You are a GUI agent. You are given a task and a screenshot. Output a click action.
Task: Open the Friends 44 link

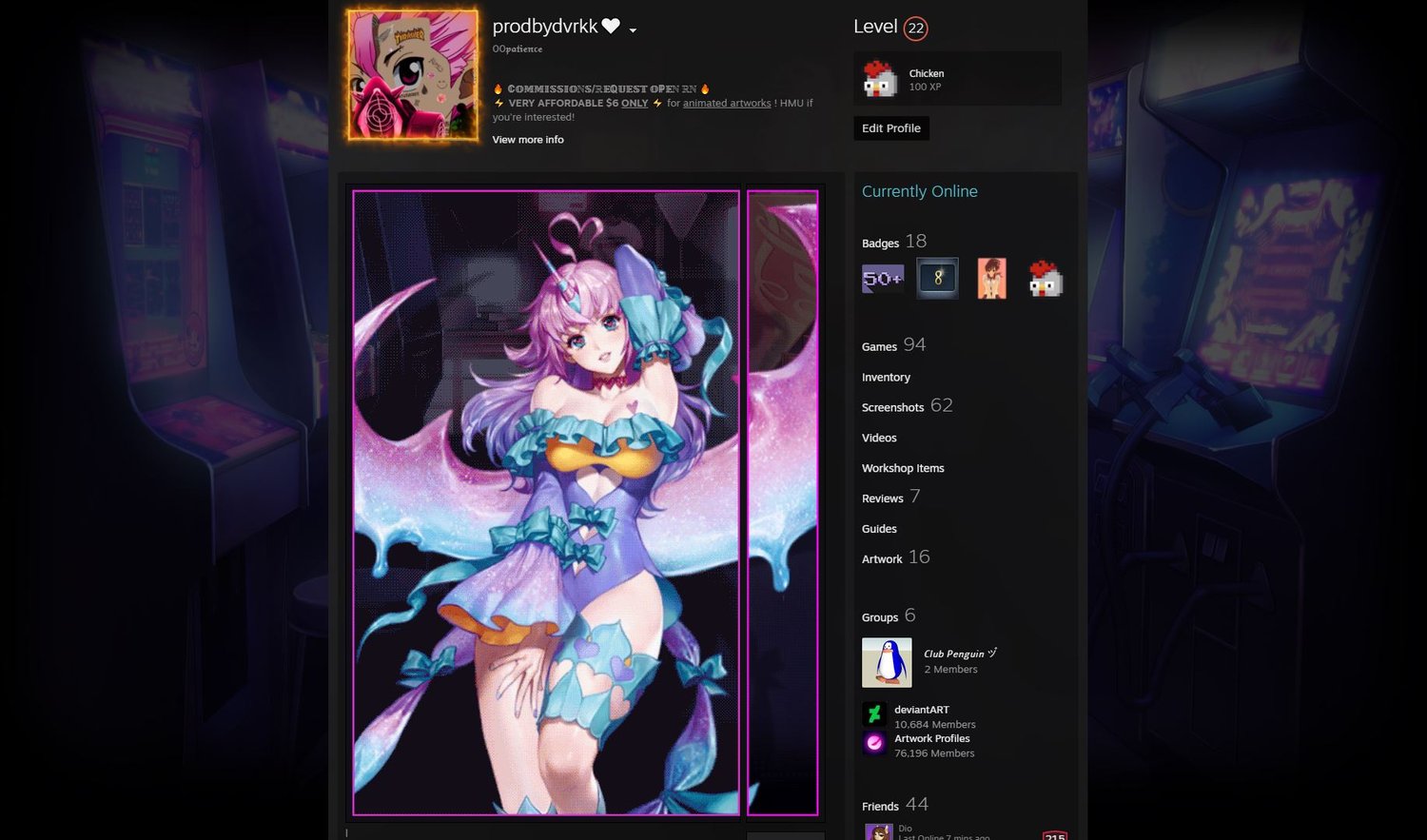[x=895, y=805]
